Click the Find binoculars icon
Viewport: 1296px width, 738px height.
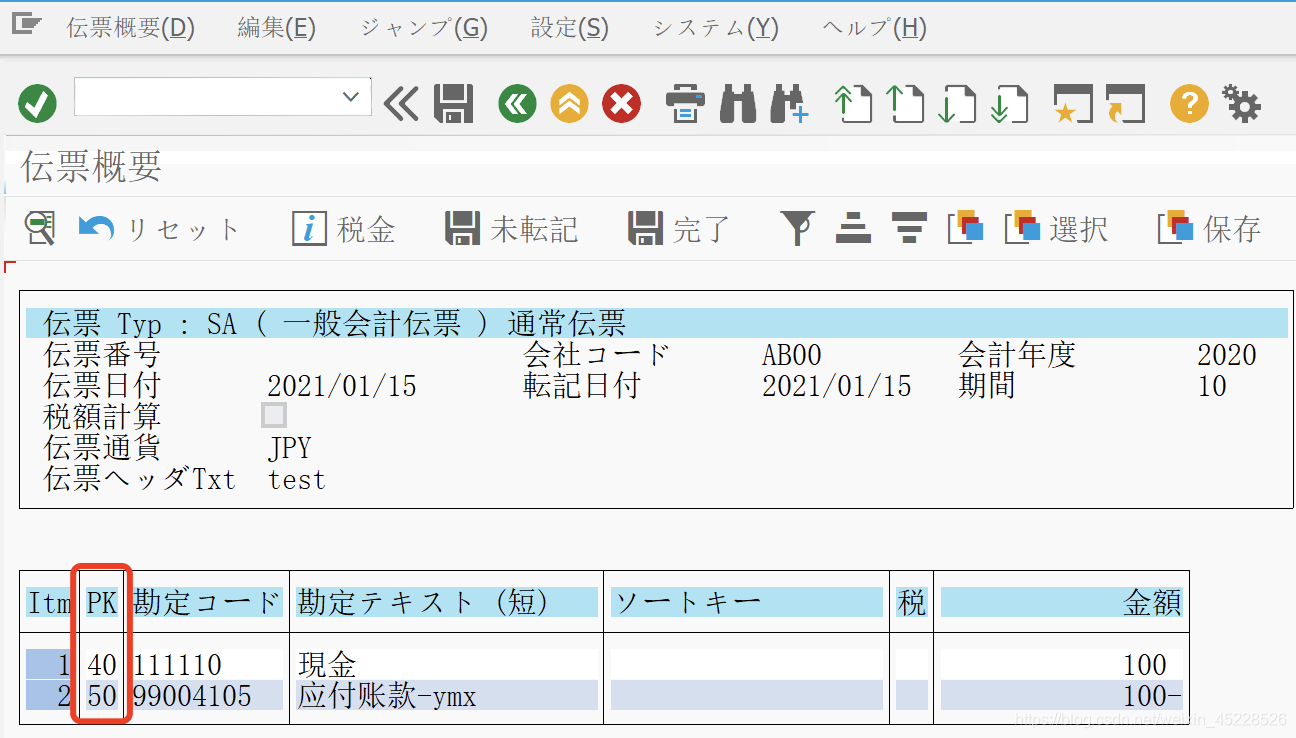click(738, 103)
